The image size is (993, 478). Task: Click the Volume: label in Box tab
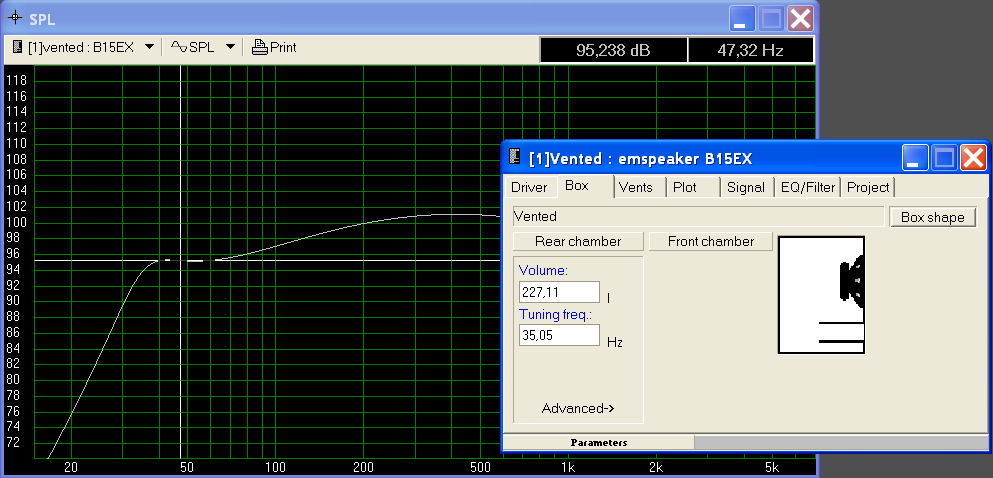[x=543, y=271]
